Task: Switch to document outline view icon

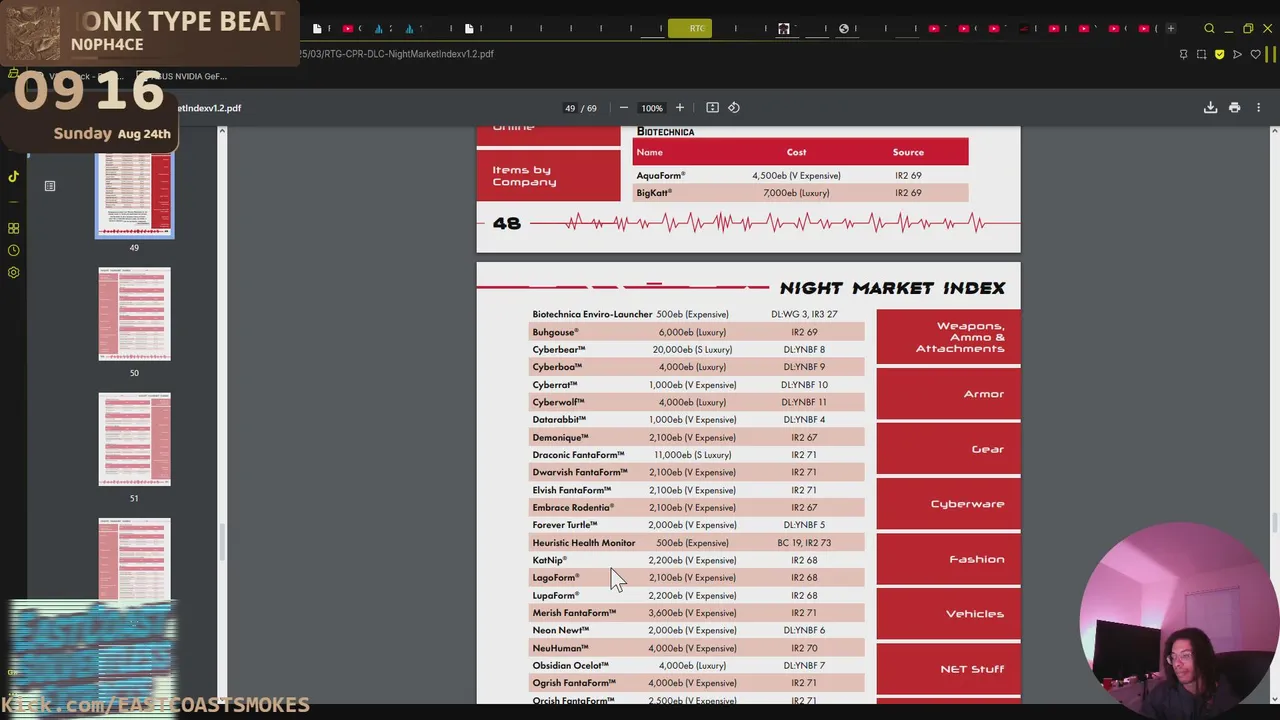Action: (x=50, y=186)
